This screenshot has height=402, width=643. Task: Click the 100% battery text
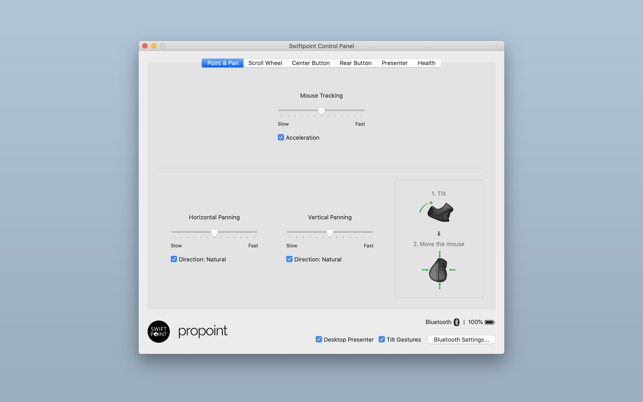point(475,322)
